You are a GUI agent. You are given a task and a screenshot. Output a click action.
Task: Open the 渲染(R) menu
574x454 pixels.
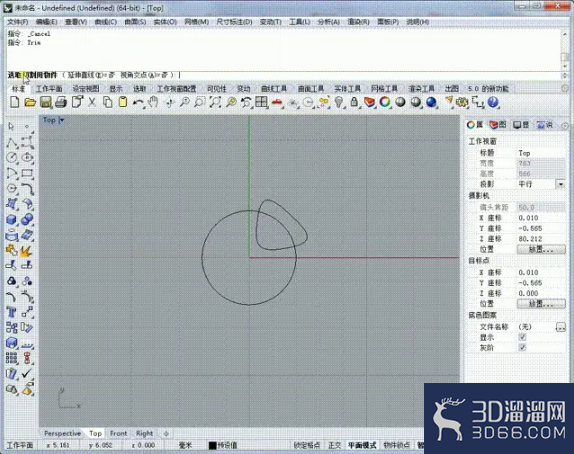358,22
